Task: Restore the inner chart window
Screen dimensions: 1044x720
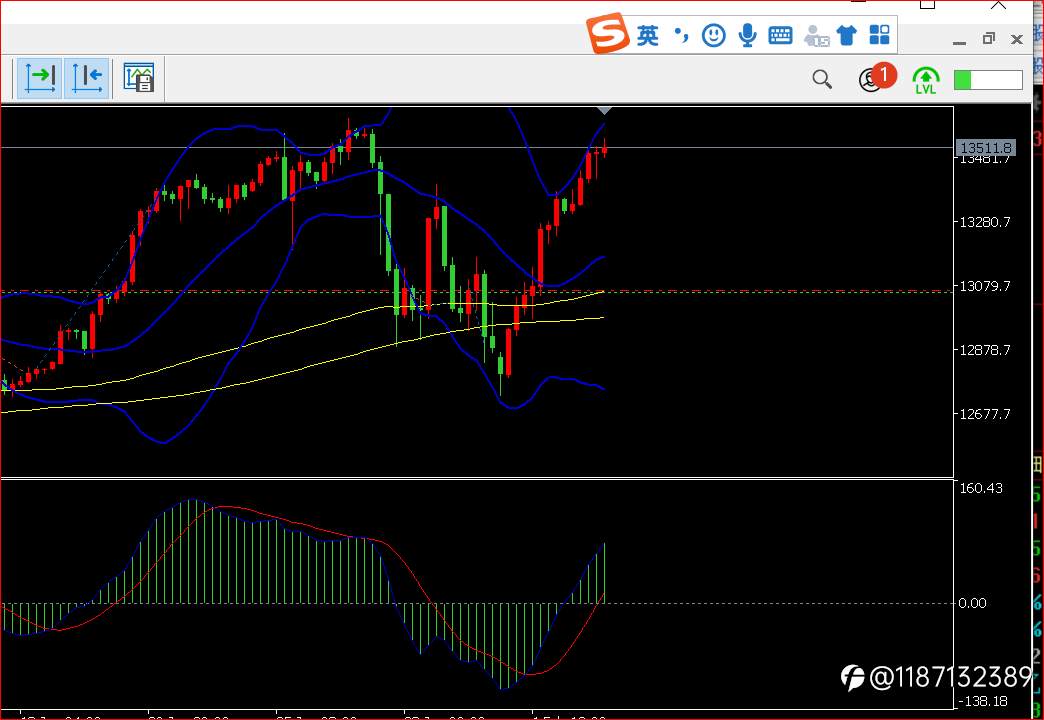Action: point(989,39)
